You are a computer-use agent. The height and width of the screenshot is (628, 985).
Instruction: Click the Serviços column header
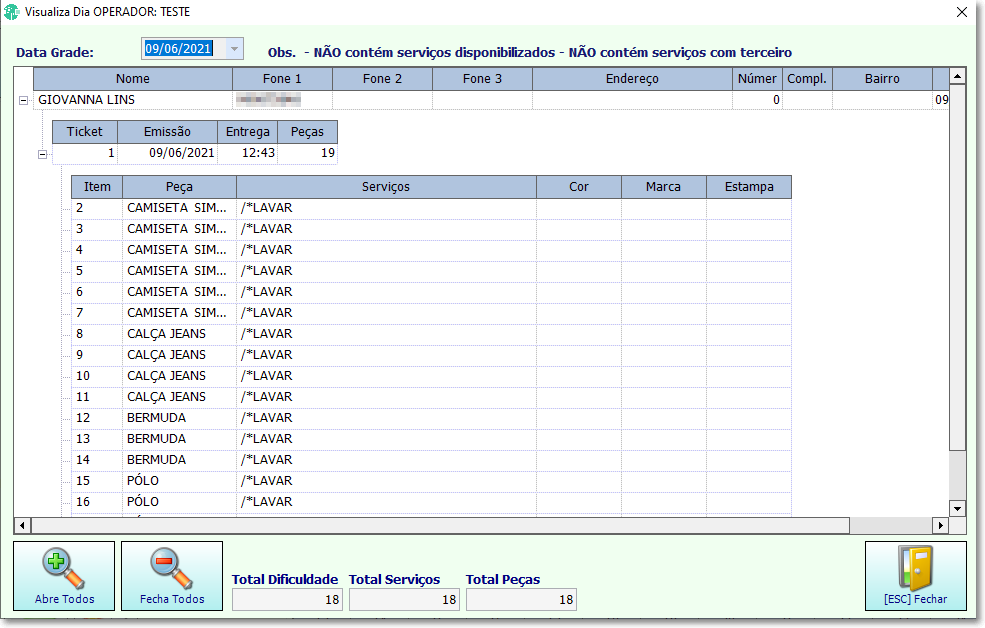click(x=386, y=187)
